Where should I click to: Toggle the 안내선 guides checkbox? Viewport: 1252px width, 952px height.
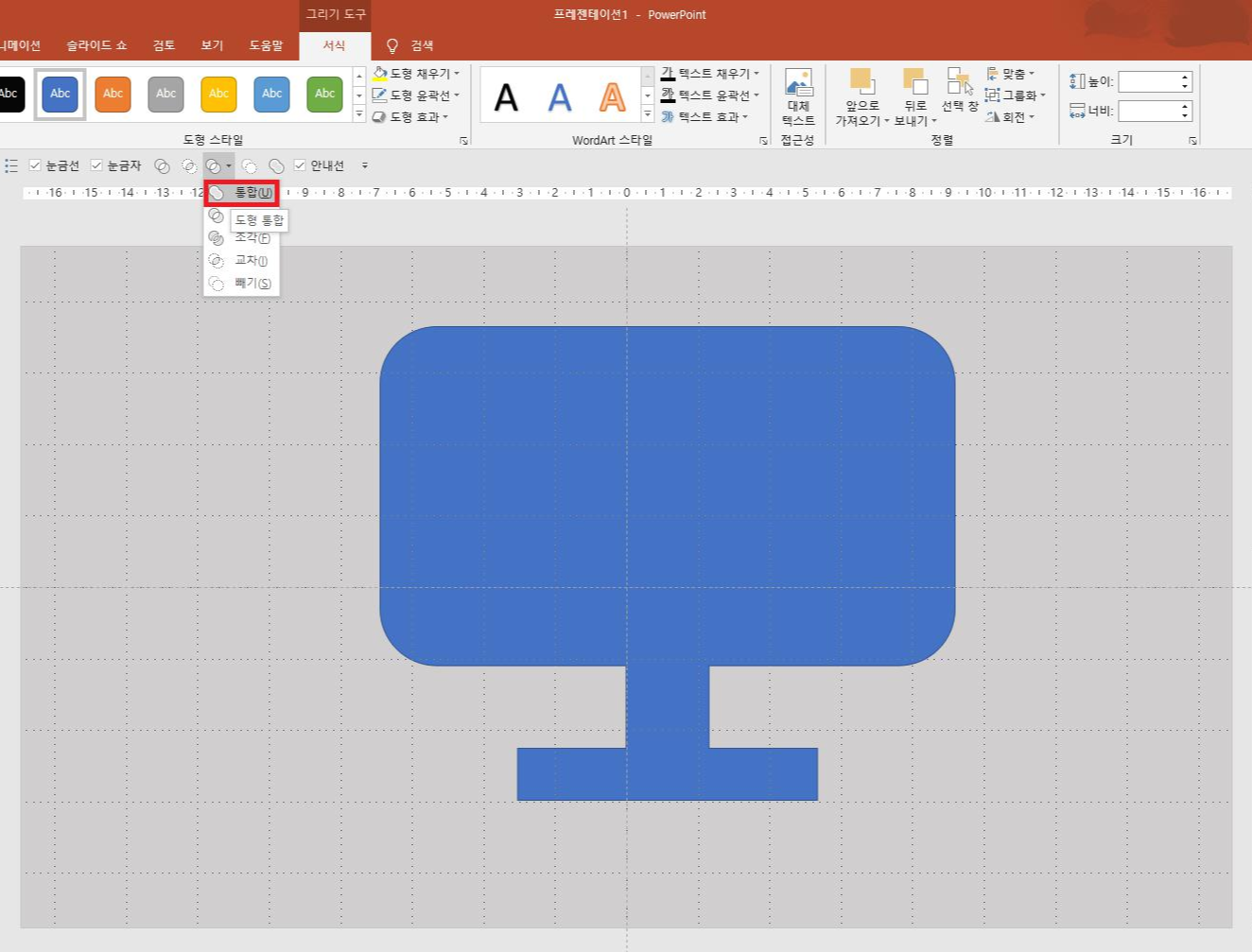point(300,165)
